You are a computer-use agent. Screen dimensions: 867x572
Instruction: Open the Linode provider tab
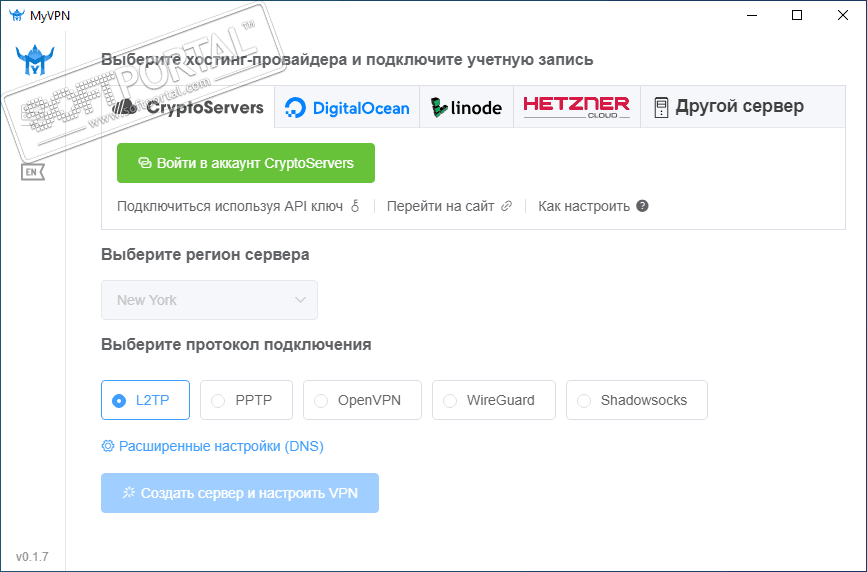pyautogui.click(x=467, y=108)
